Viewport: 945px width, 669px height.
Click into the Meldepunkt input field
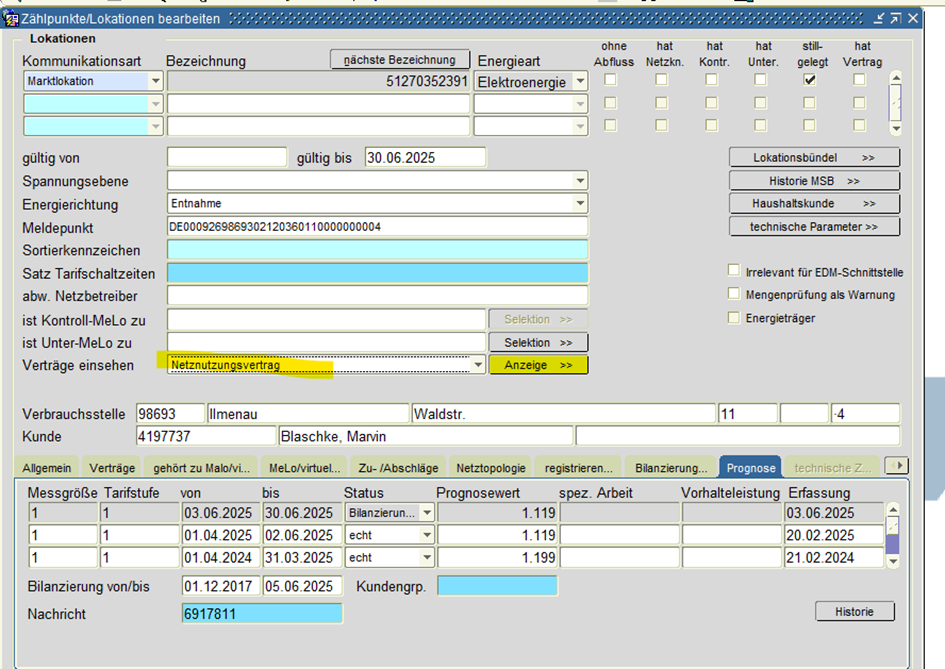click(377, 227)
